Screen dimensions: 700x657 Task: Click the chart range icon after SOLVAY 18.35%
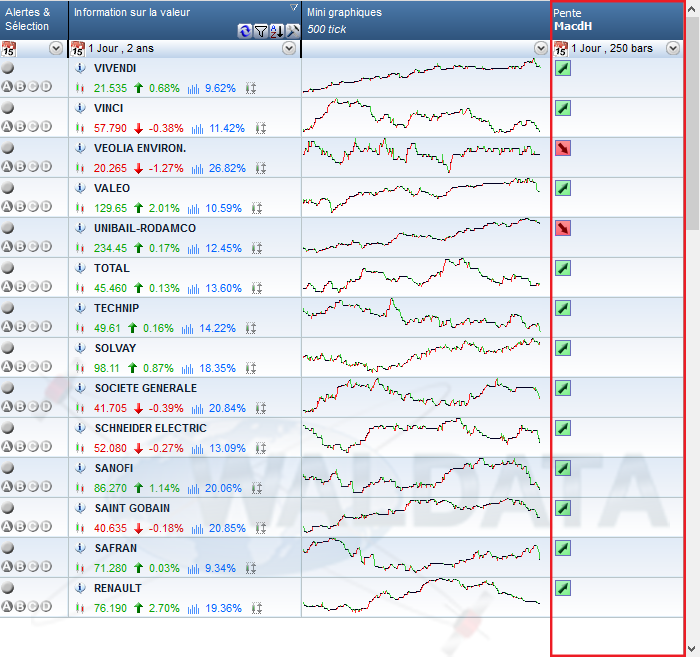pos(251,368)
